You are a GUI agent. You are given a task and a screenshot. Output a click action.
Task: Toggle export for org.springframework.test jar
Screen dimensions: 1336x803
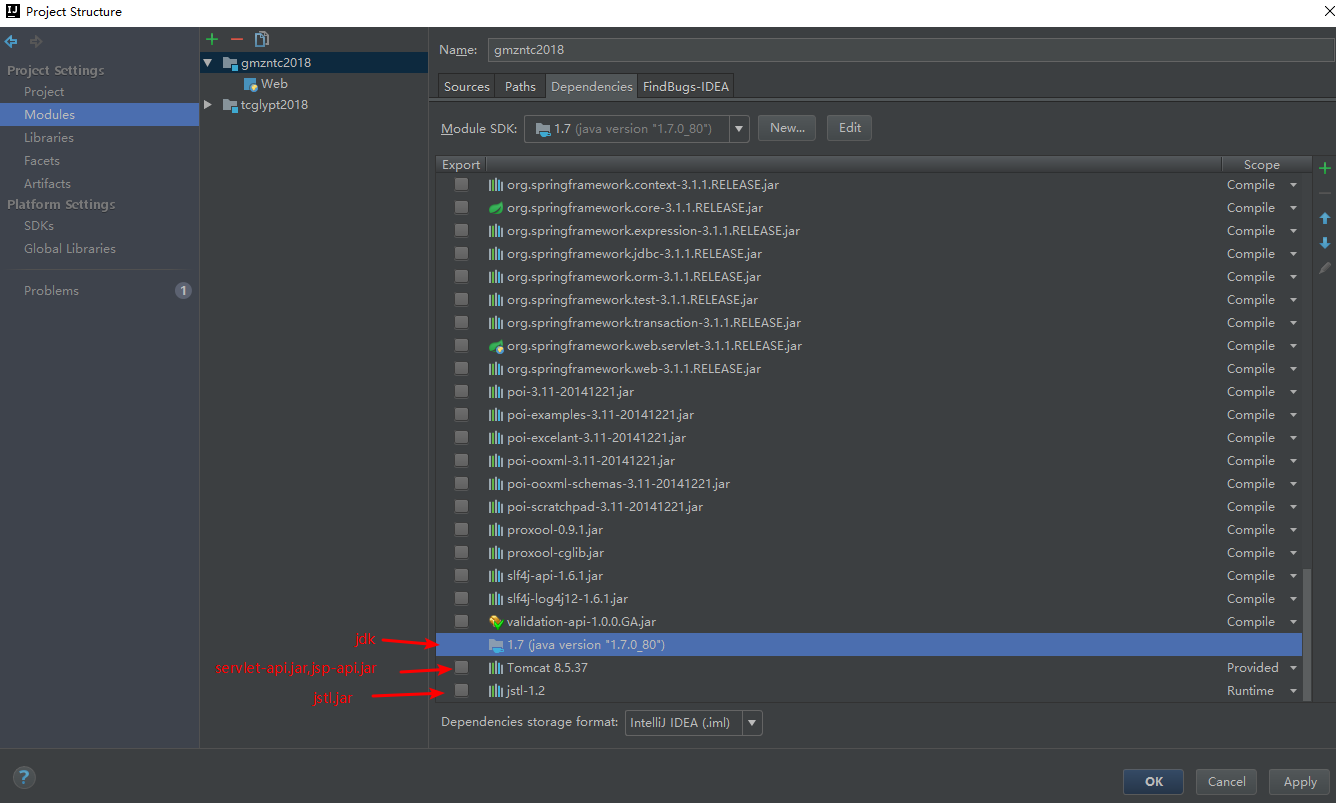(461, 300)
